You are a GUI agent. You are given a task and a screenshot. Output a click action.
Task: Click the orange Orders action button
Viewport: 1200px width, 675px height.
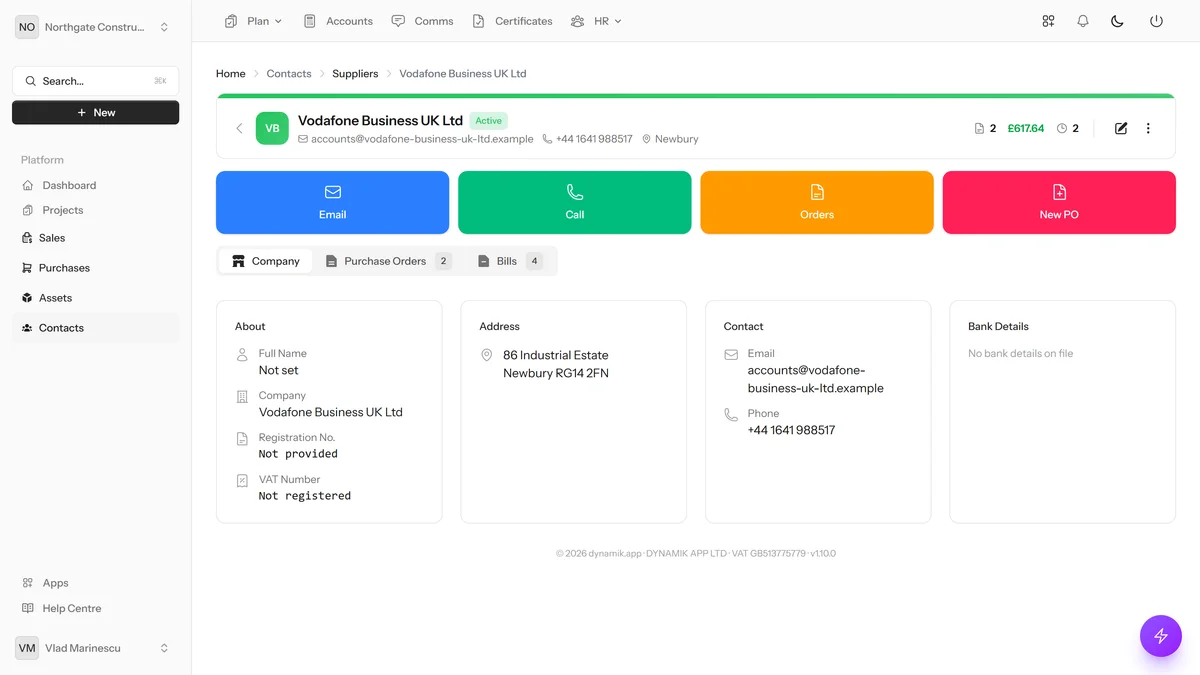pyautogui.click(x=817, y=202)
